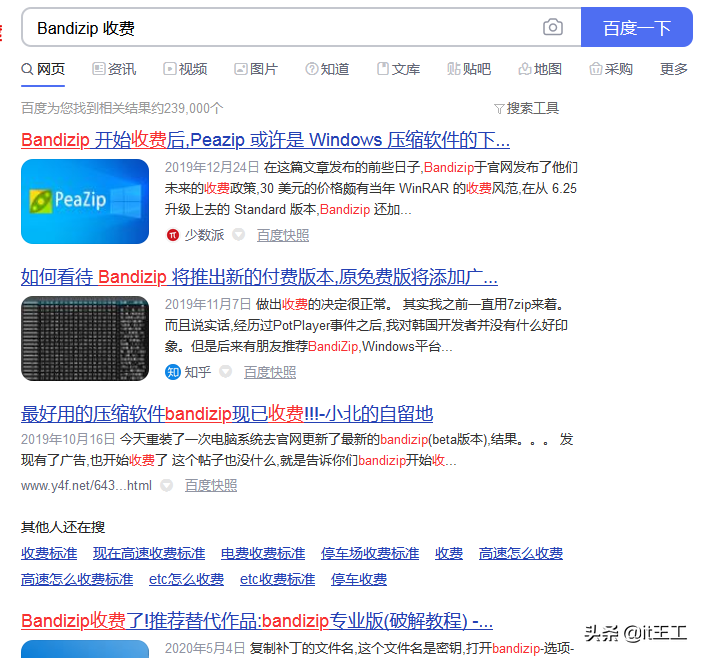Click the 百度一下 search button
This screenshot has width=703, height=658.
637,27
